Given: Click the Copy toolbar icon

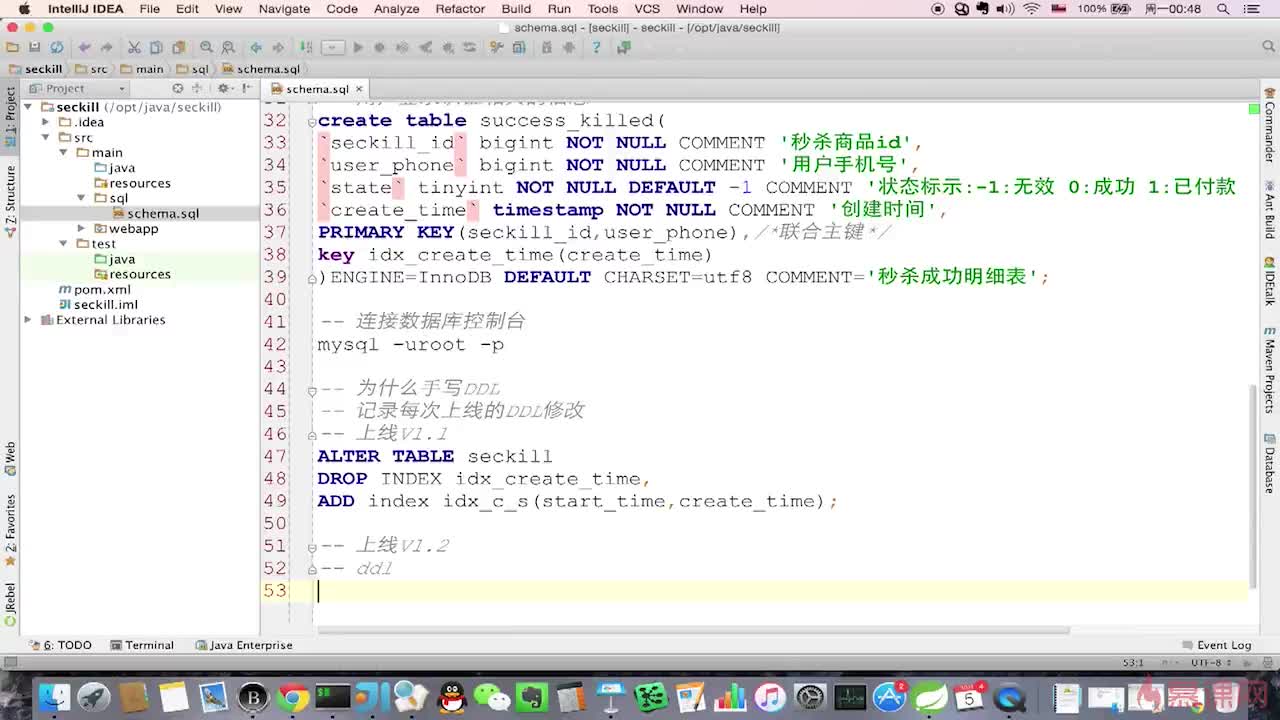Looking at the screenshot, I should [x=156, y=47].
